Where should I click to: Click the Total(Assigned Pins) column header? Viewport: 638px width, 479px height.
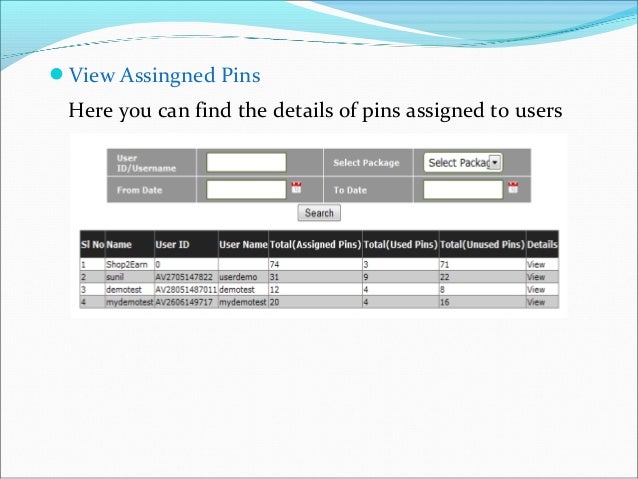click(x=315, y=244)
